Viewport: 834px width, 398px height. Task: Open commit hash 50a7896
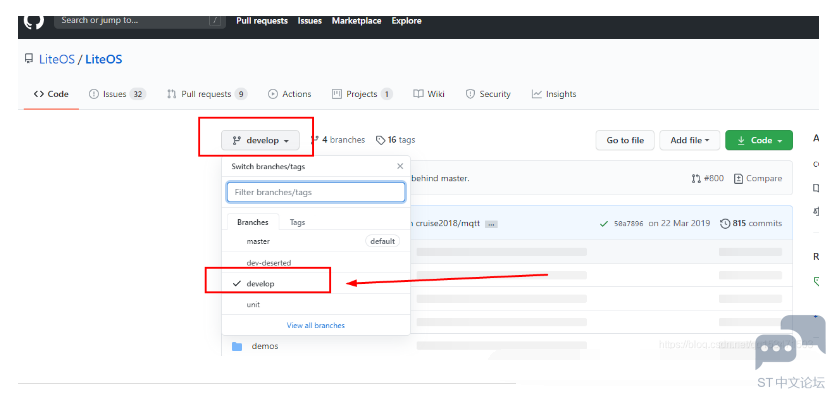pos(629,223)
